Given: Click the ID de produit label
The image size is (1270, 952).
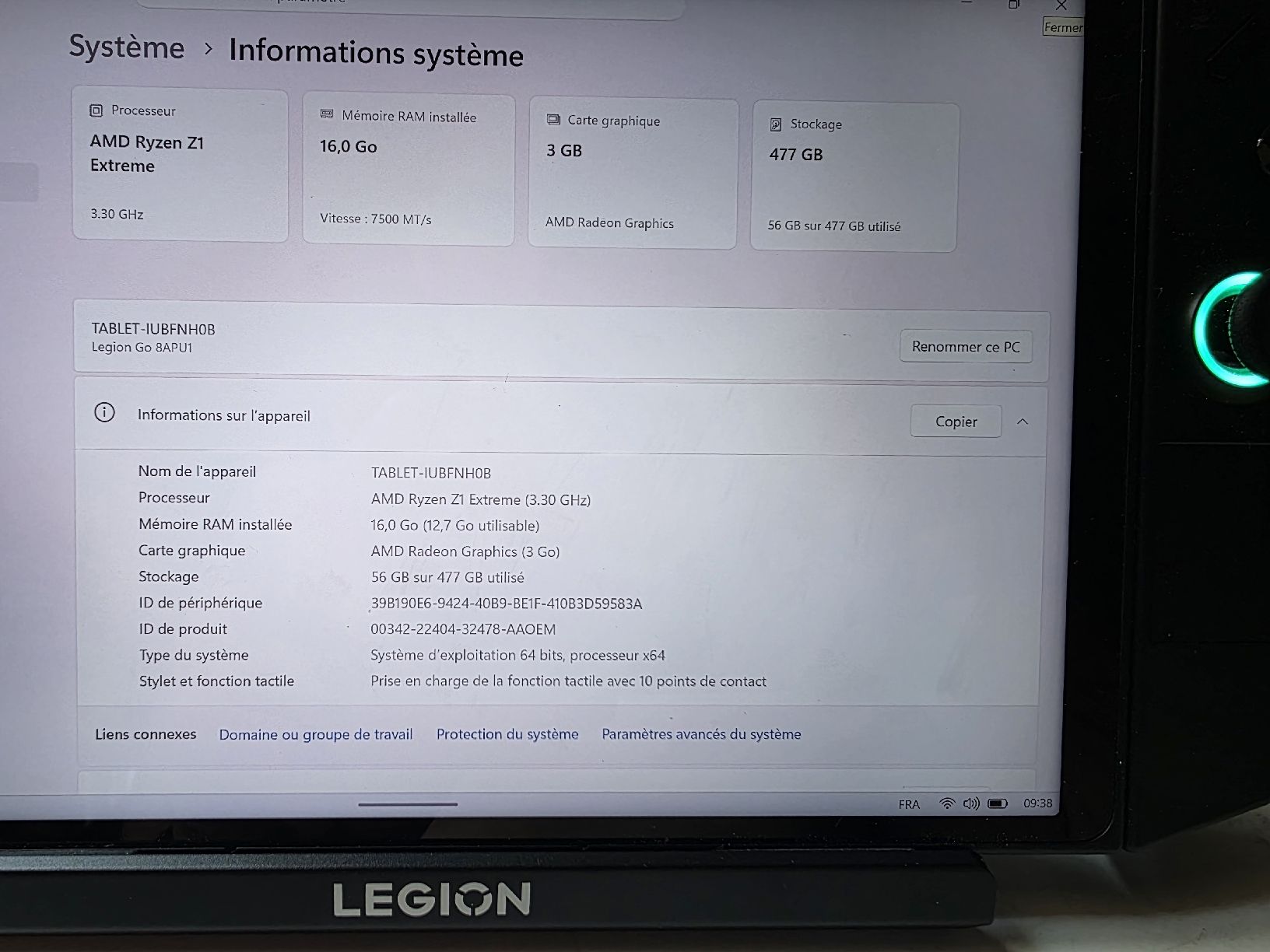Looking at the screenshot, I should 183,629.
